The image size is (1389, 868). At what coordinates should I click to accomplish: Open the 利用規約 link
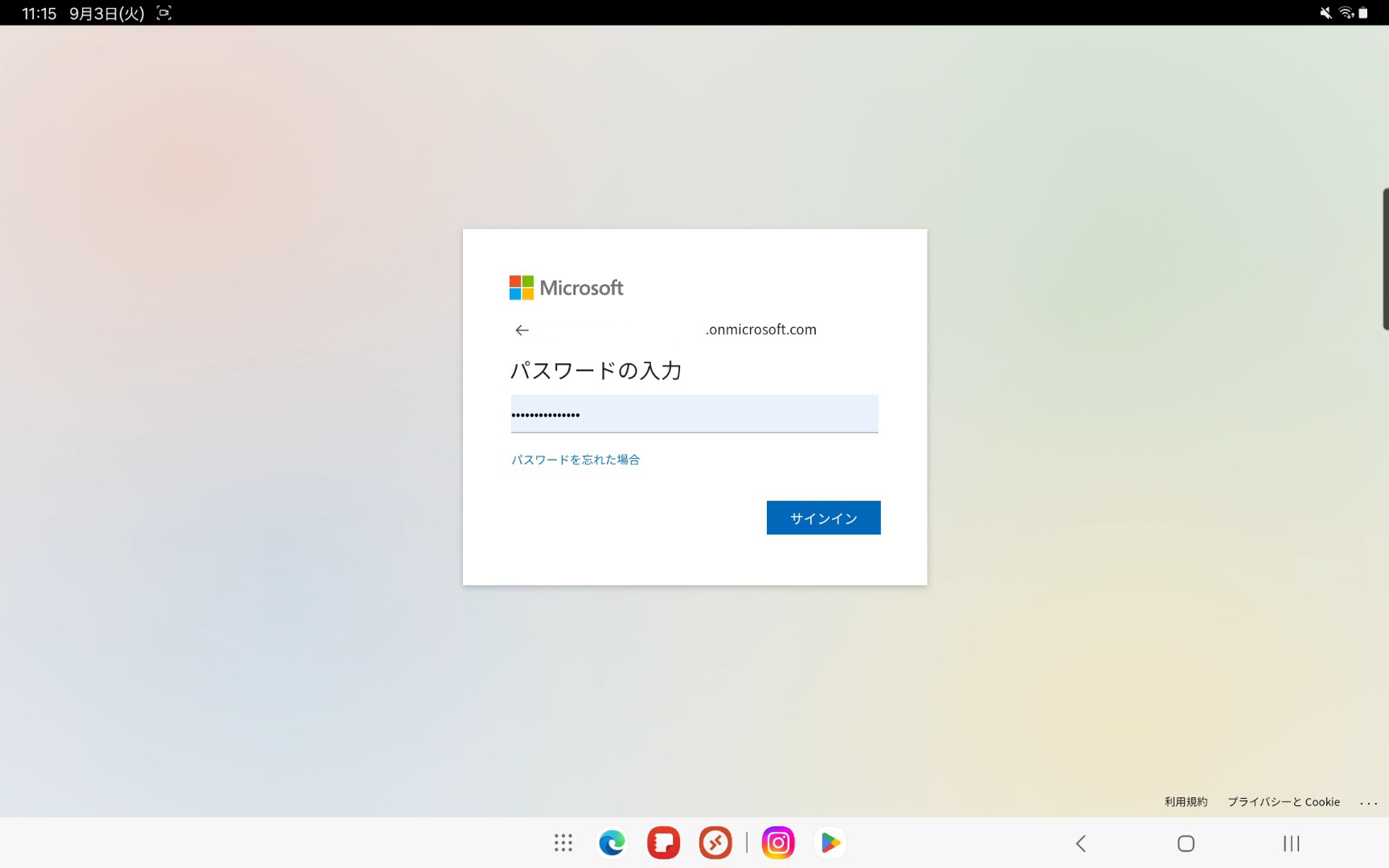point(1186,802)
